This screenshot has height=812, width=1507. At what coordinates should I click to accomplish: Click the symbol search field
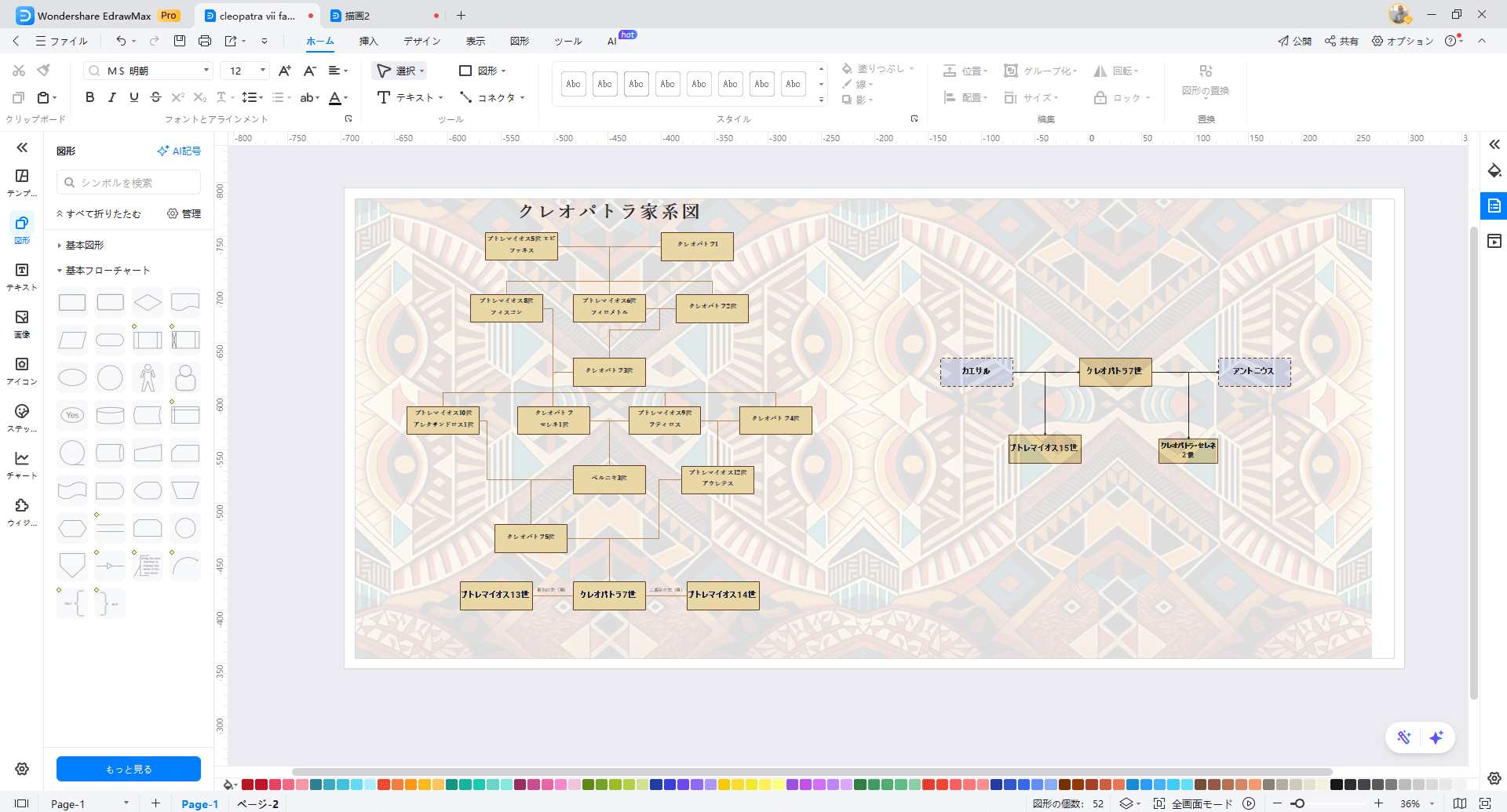tap(126, 182)
